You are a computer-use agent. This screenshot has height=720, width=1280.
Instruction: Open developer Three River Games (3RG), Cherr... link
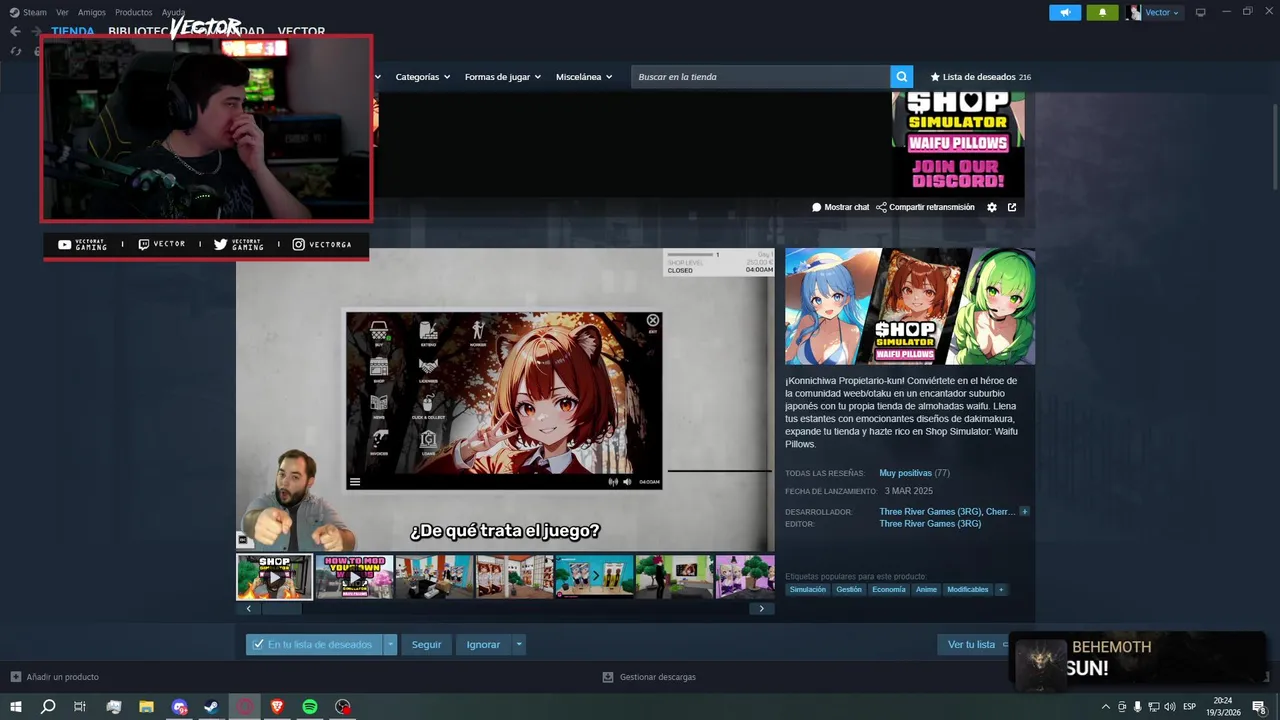click(x=947, y=512)
